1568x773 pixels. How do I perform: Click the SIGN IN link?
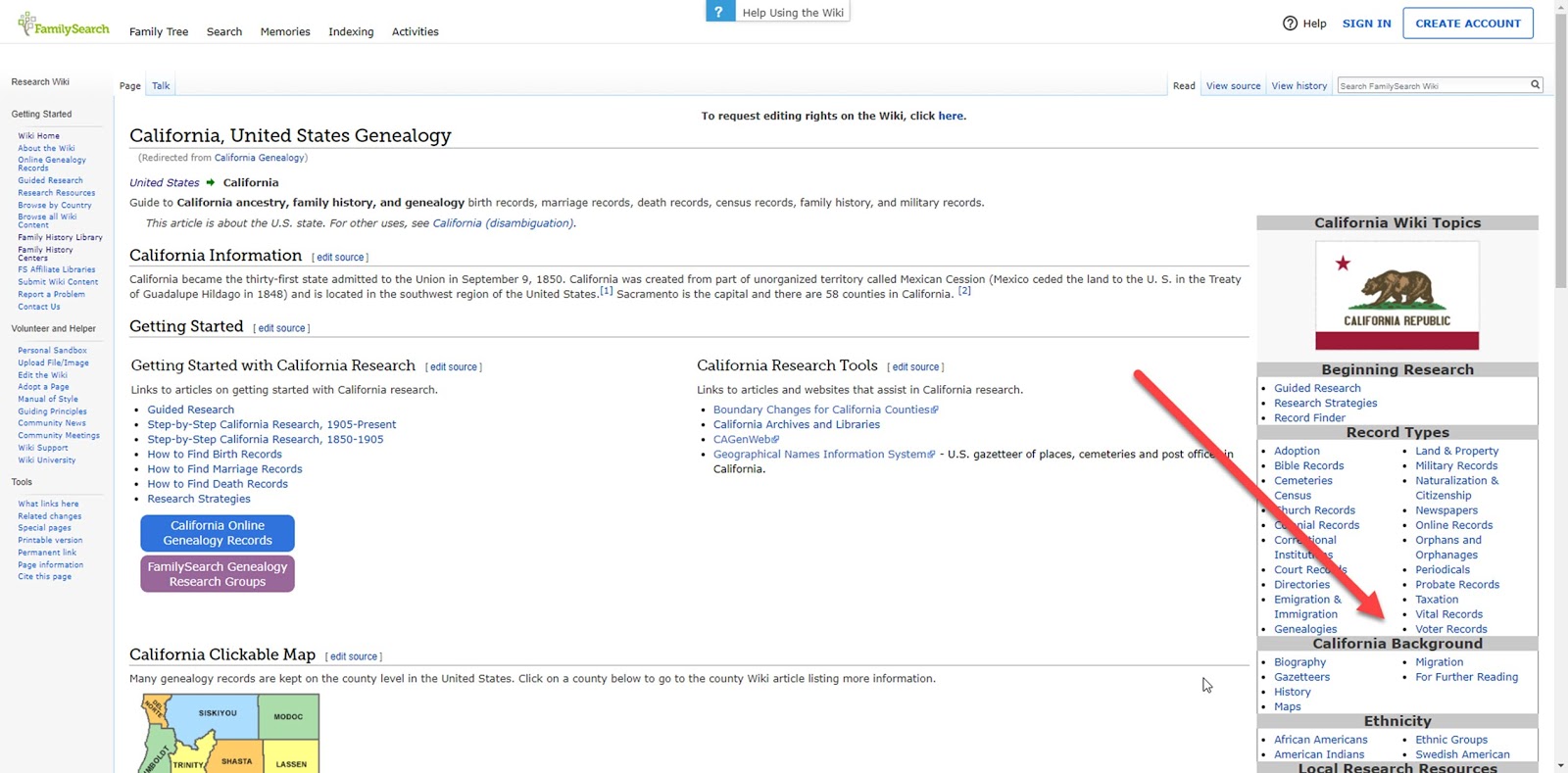point(1366,24)
